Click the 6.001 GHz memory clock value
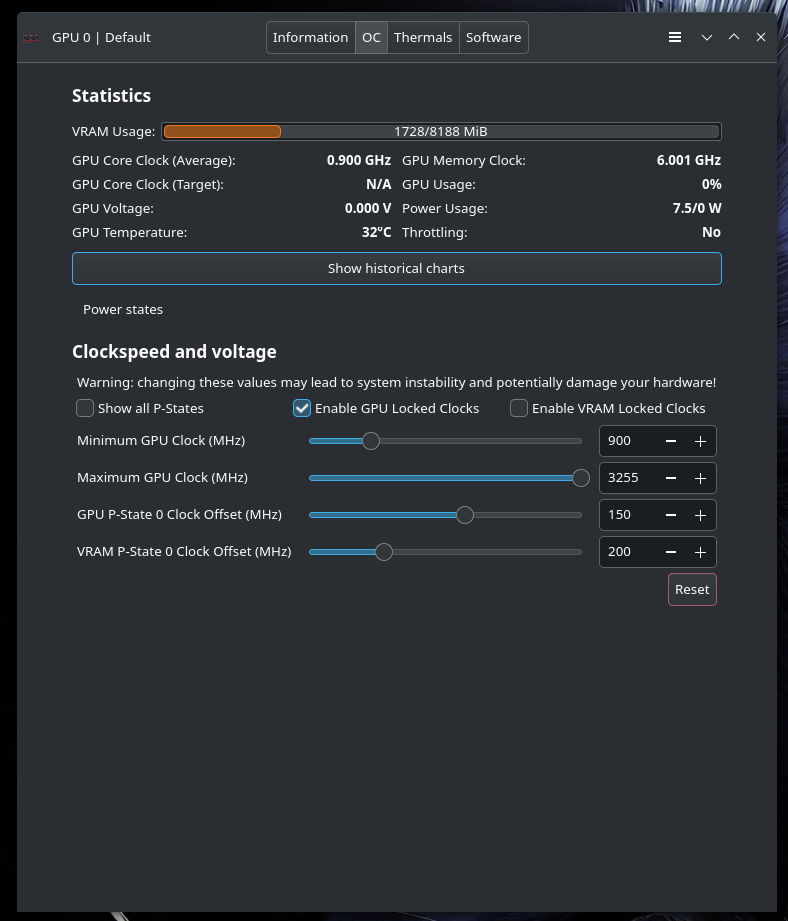 tap(689, 160)
